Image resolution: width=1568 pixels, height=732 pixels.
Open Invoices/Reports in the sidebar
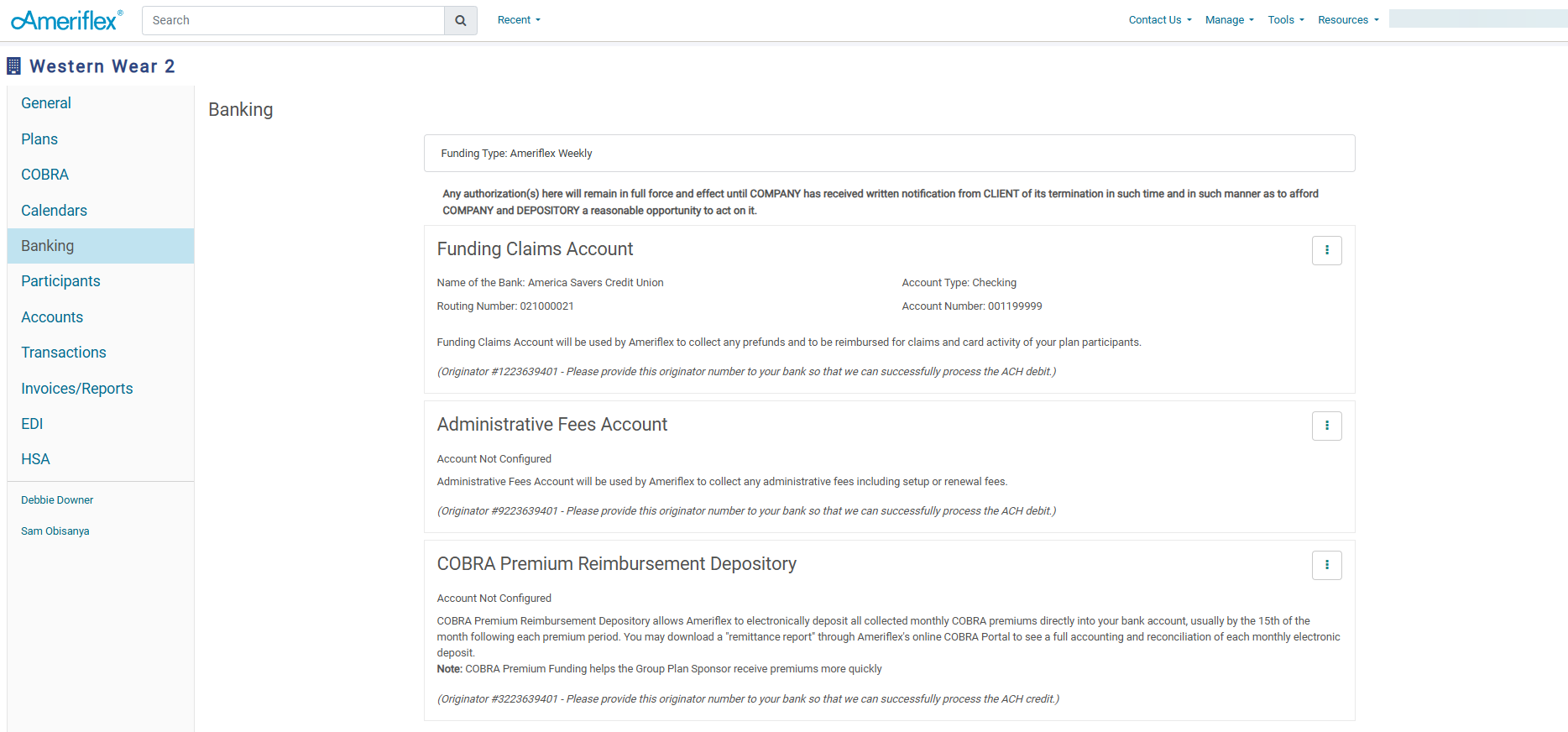(x=101, y=389)
